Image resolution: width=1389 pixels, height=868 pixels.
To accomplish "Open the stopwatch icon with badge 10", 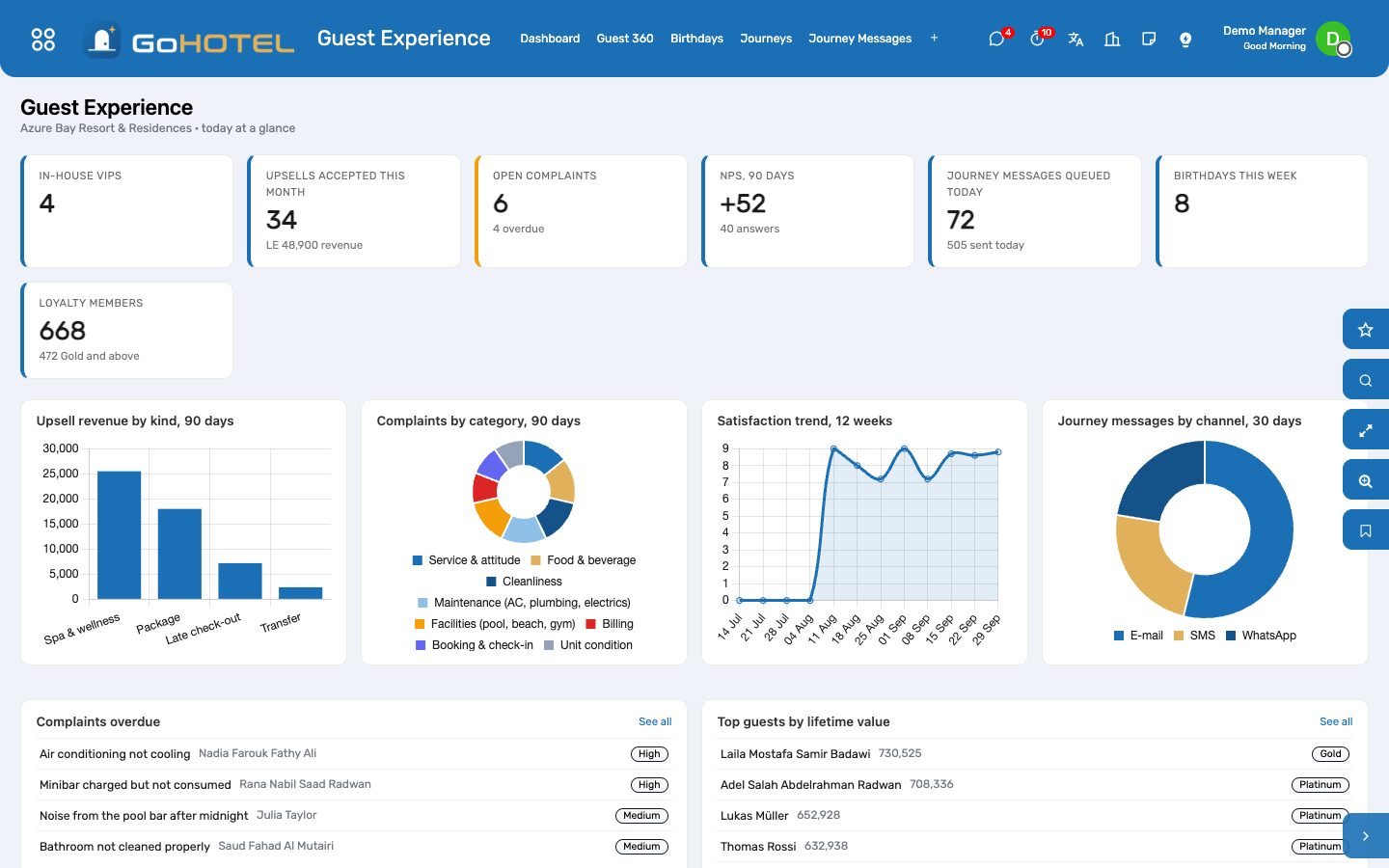I will [1038, 39].
